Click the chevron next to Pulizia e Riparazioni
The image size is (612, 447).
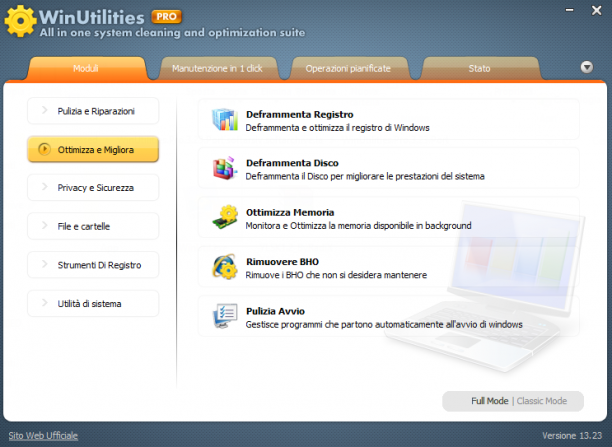point(44,110)
